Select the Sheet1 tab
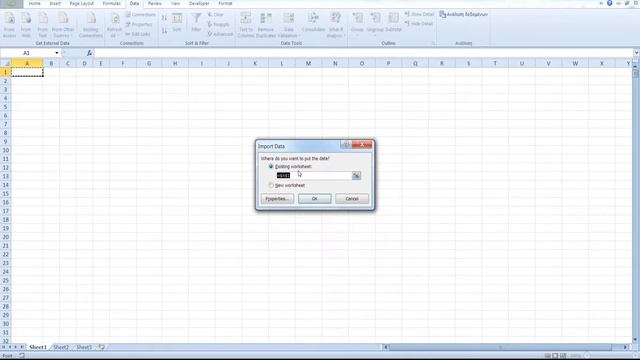Viewport: 640px width, 360px height. tap(38, 347)
